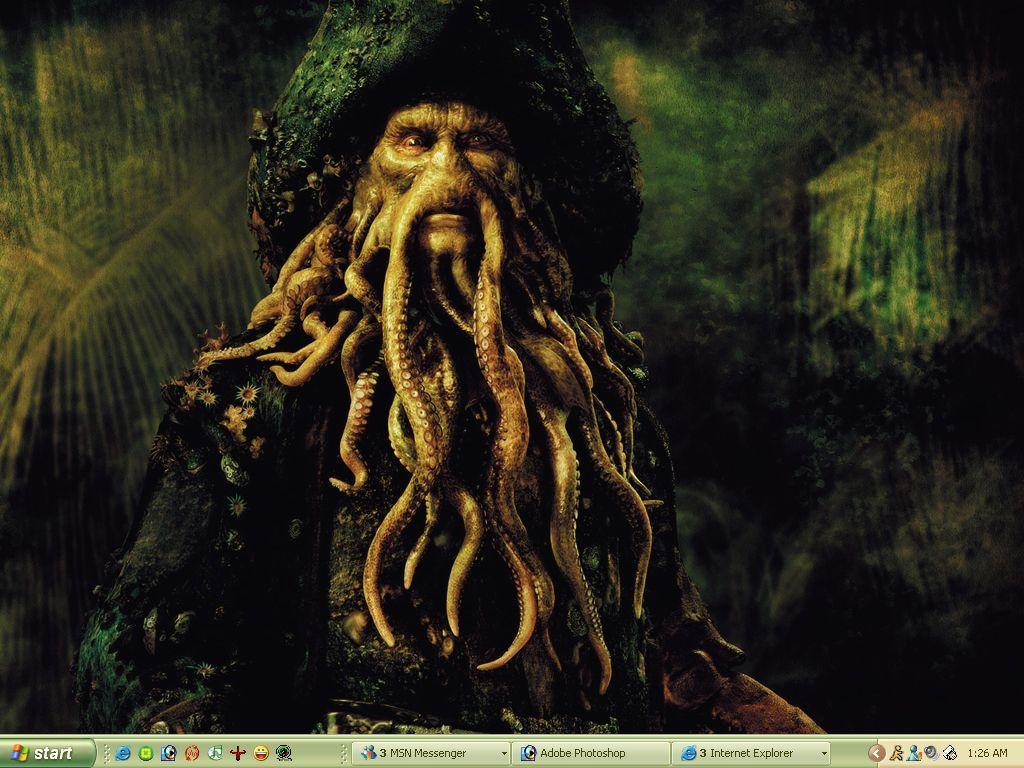The height and width of the screenshot is (768, 1024).
Task: Open the media player icon in Quick Launch
Action: (166, 753)
